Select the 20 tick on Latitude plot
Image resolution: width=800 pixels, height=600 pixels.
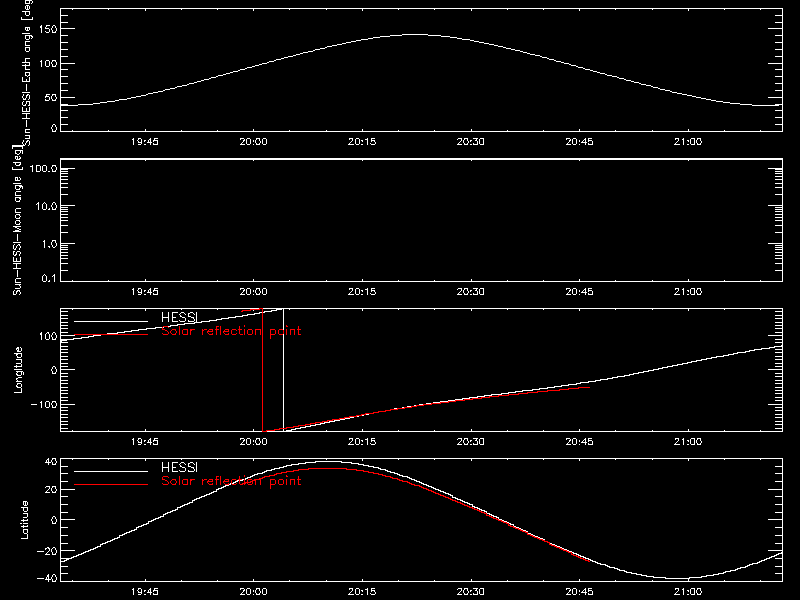coord(51,490)
